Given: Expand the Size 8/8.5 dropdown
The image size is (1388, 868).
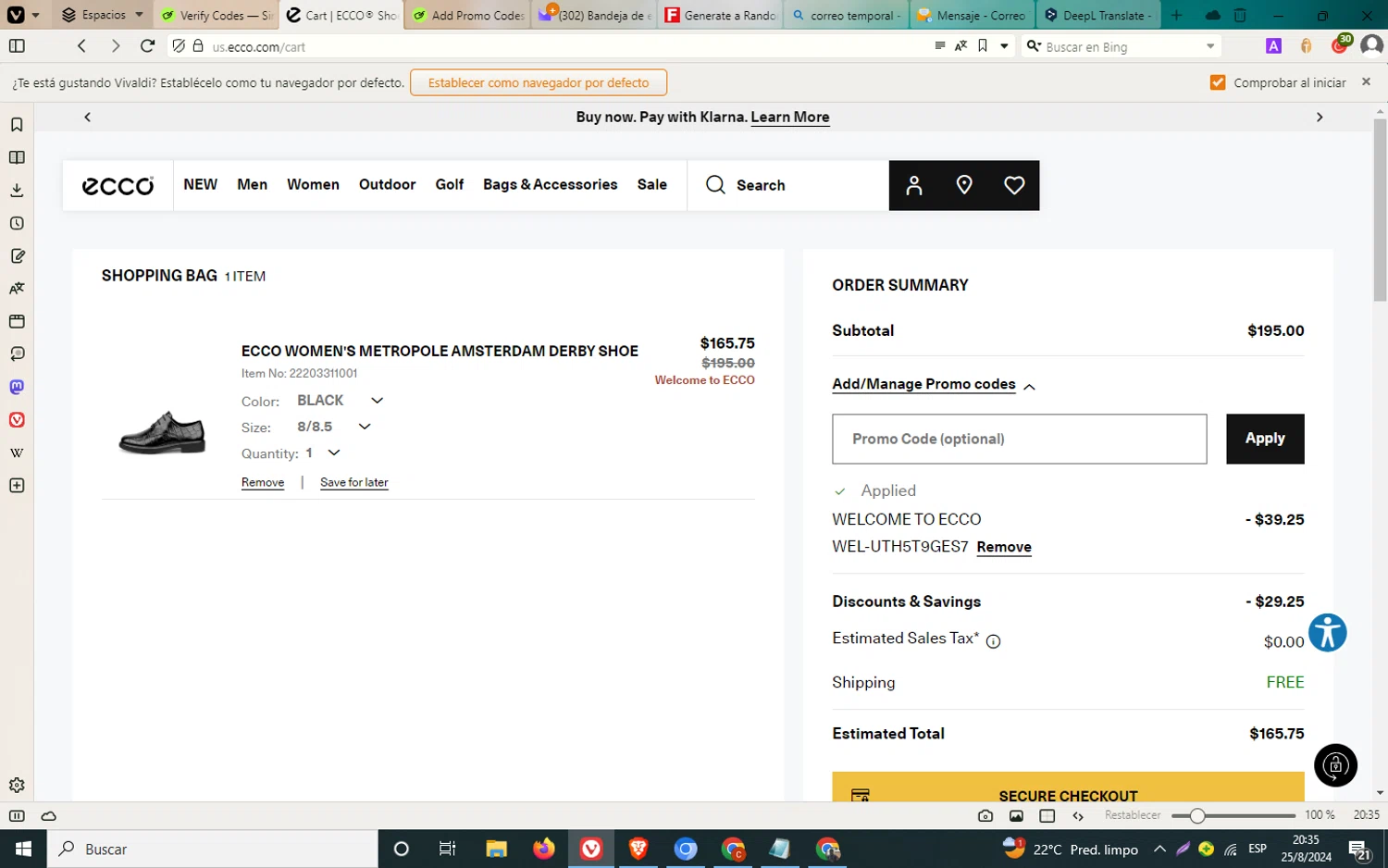Looking at the screenshot, I should click(365, 427).
